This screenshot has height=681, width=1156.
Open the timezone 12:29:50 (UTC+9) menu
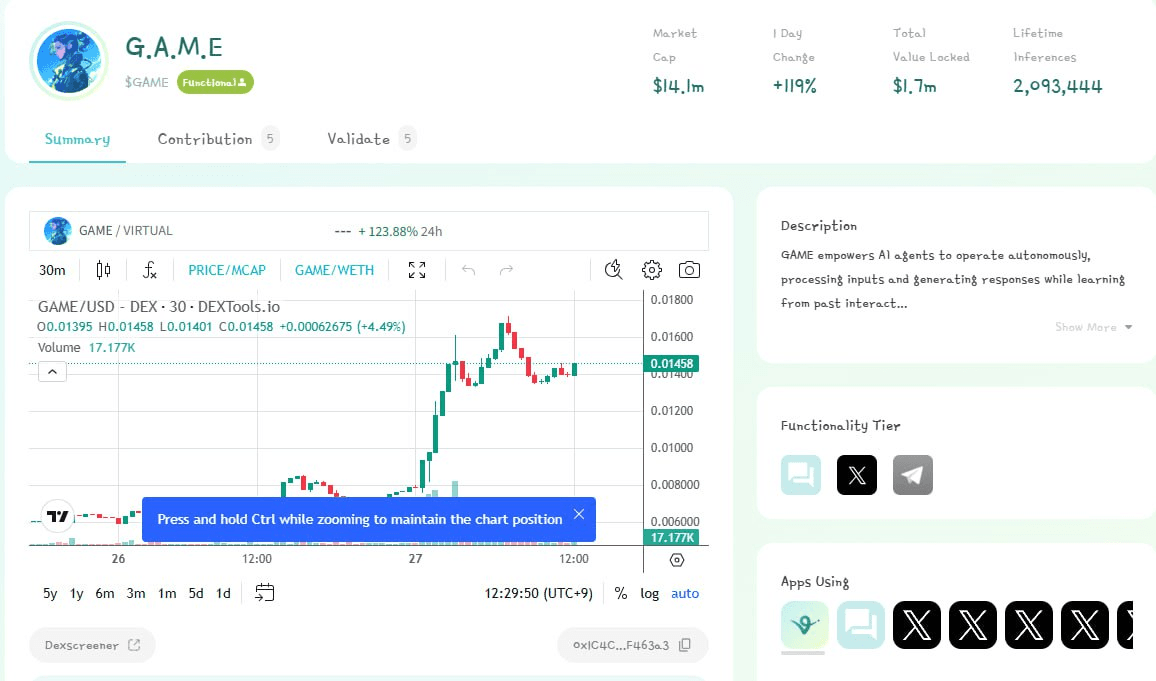pos(538,593)
